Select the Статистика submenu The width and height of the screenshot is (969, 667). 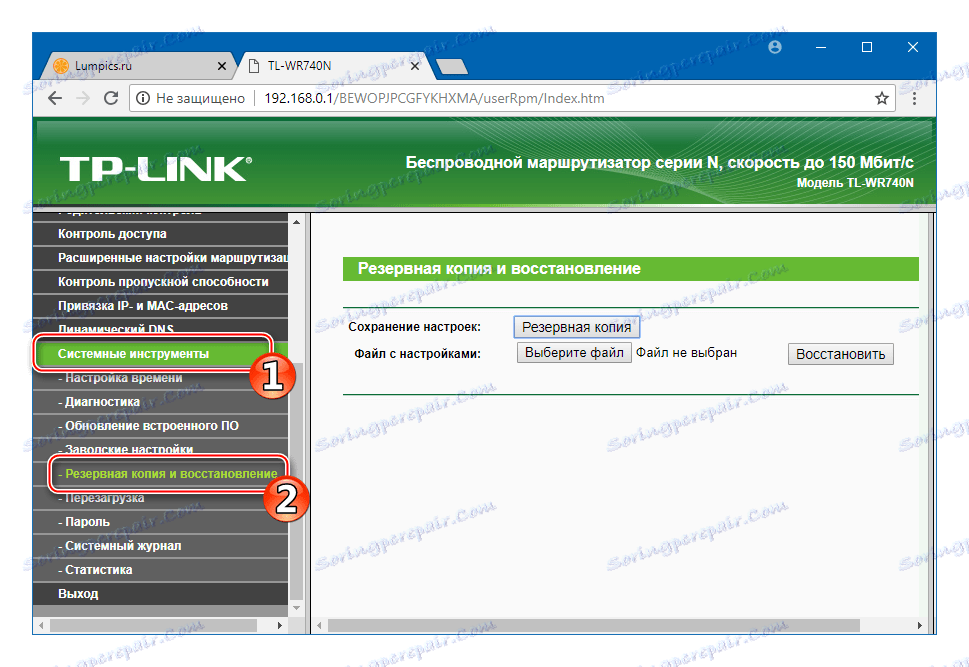coord(160,570)
